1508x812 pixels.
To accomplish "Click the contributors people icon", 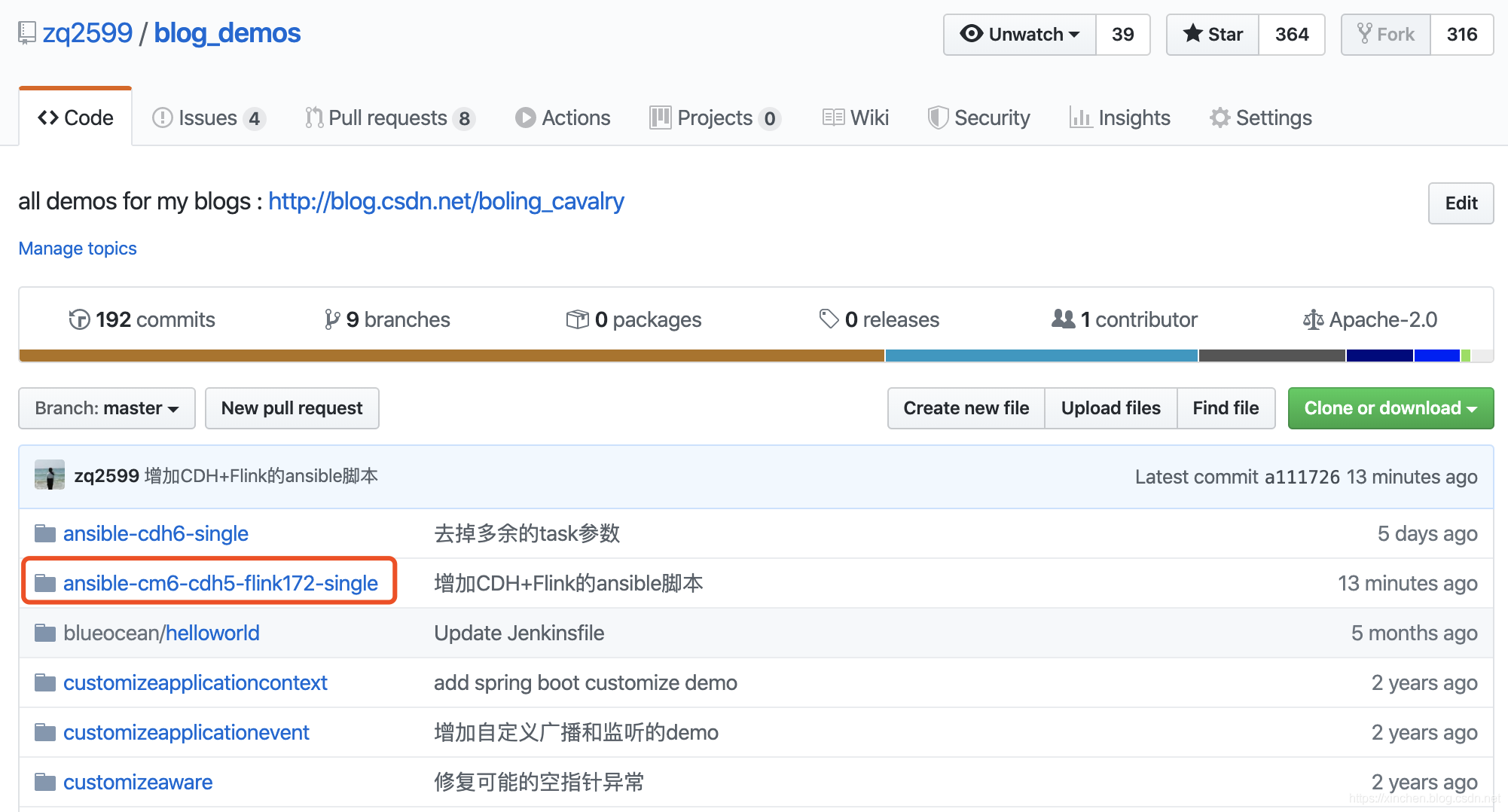I will coord(1063,319).
